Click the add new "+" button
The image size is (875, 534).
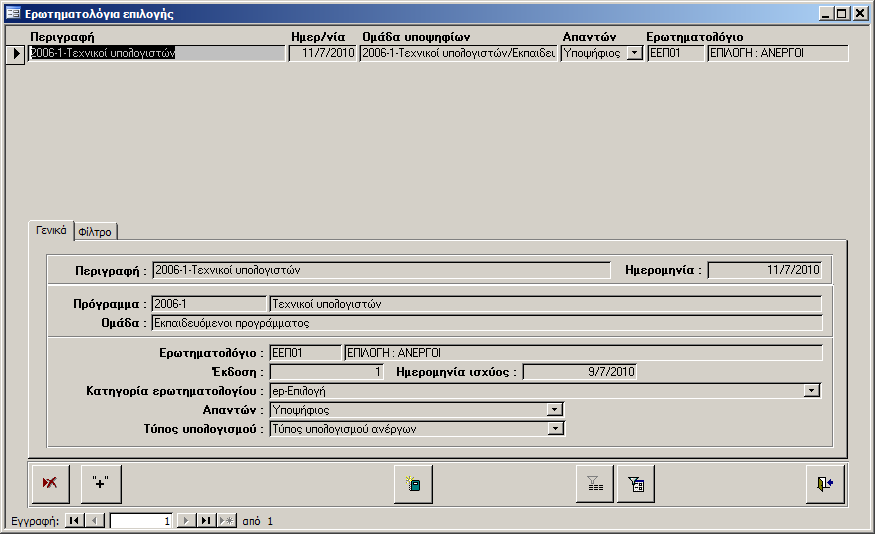(x=101, y=484)
